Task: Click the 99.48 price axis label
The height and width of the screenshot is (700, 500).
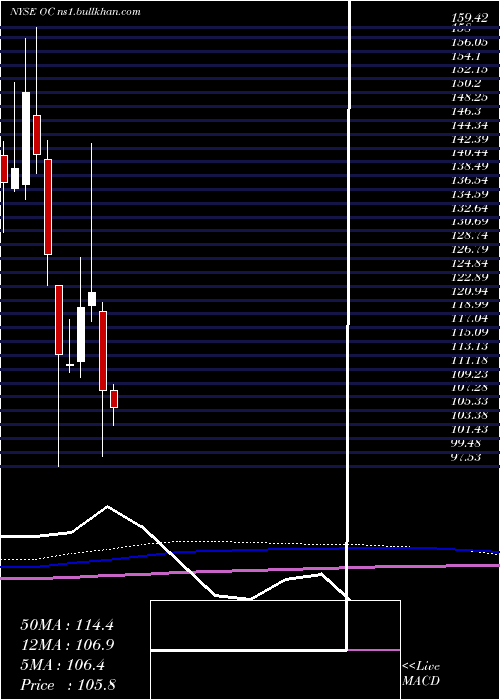Action: [x=466, y=443]
